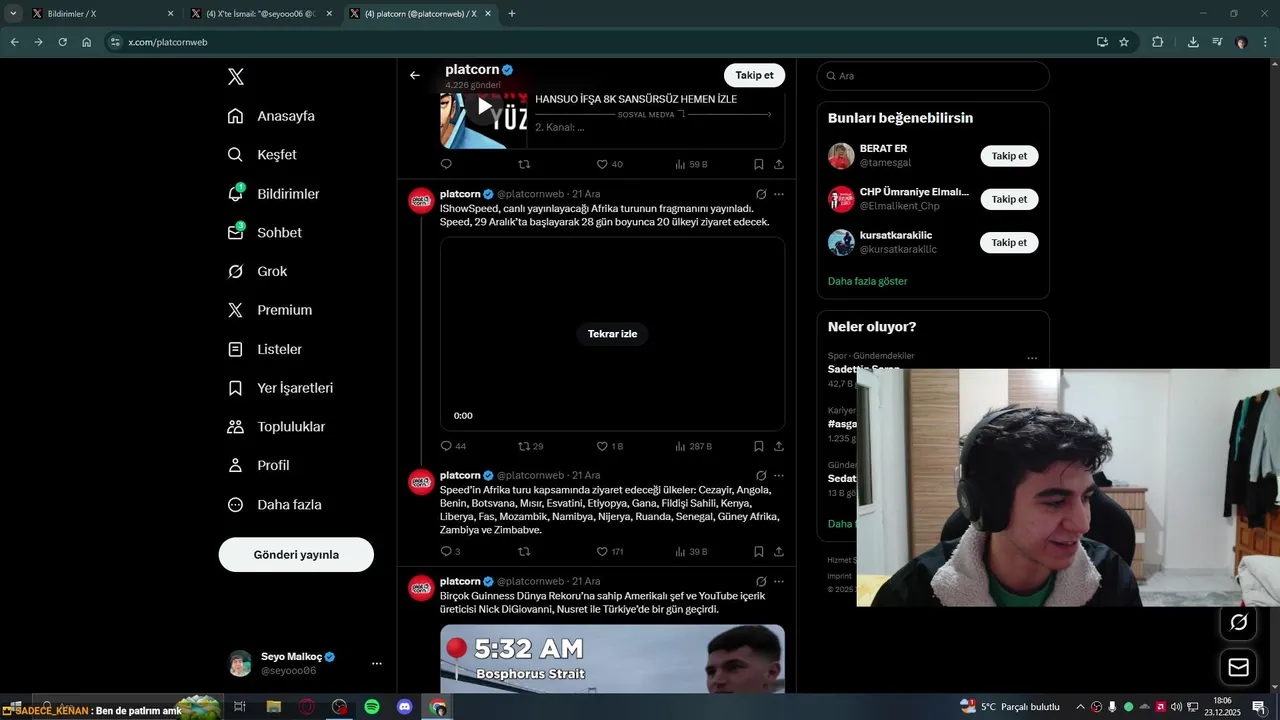Open Spotify from the taskbar

tap(372, 707)
